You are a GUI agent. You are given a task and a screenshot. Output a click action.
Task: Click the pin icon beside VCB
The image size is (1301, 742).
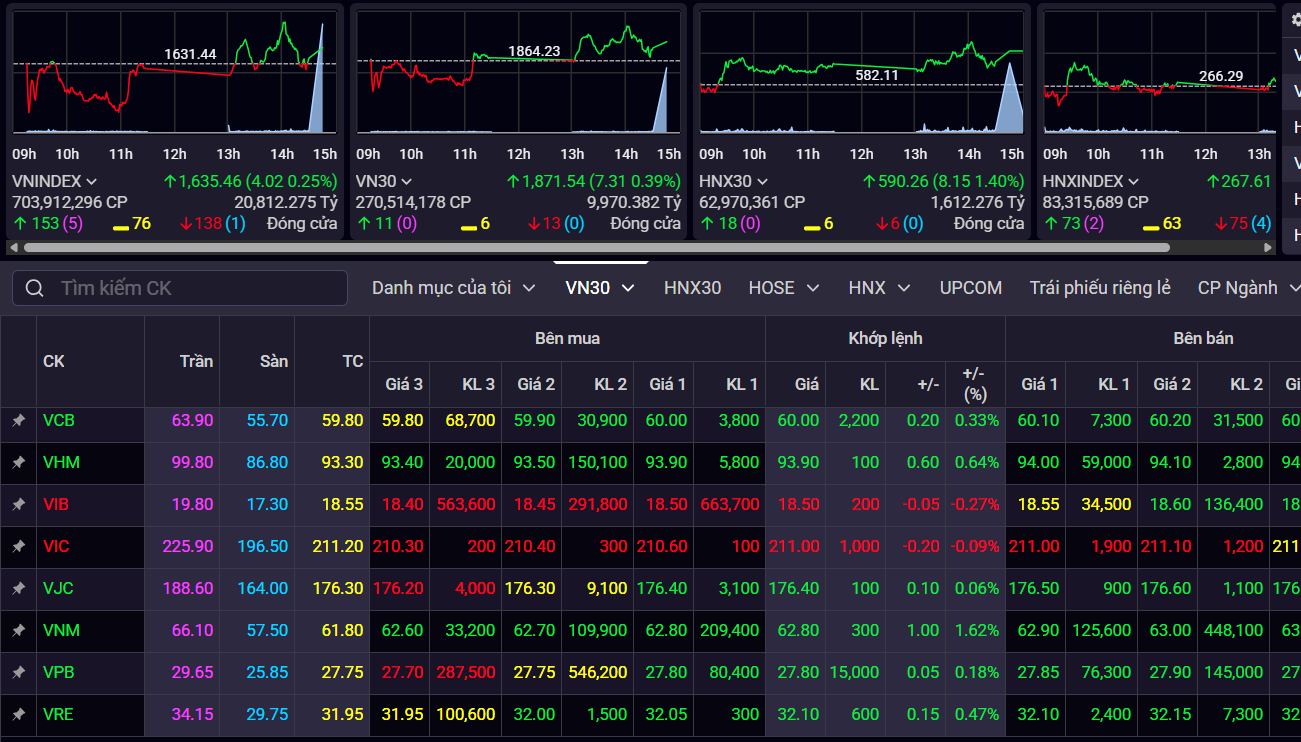[x=18, y=421]
